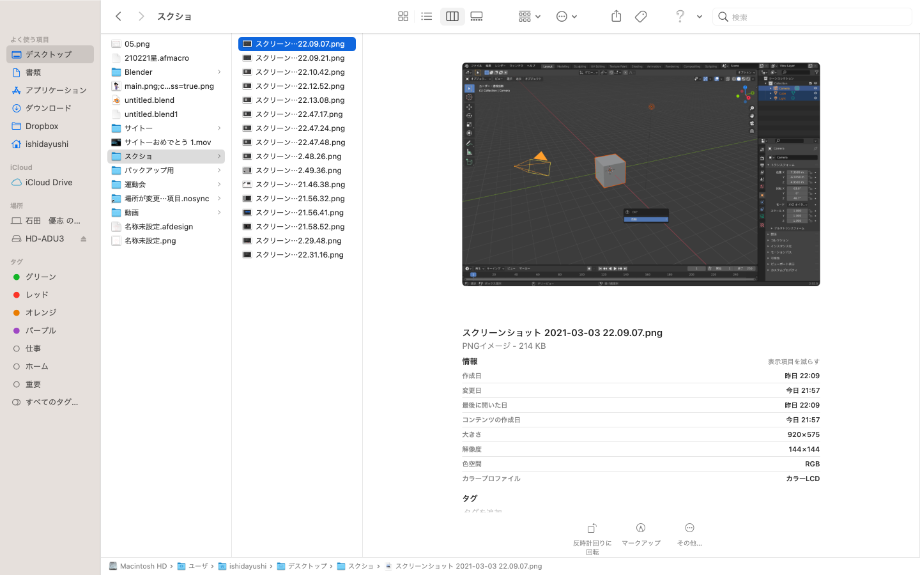The width and height of the screenshot is (920, 575).
Task: Click Macintosh HD in the path bar
Action: (138, 566)
